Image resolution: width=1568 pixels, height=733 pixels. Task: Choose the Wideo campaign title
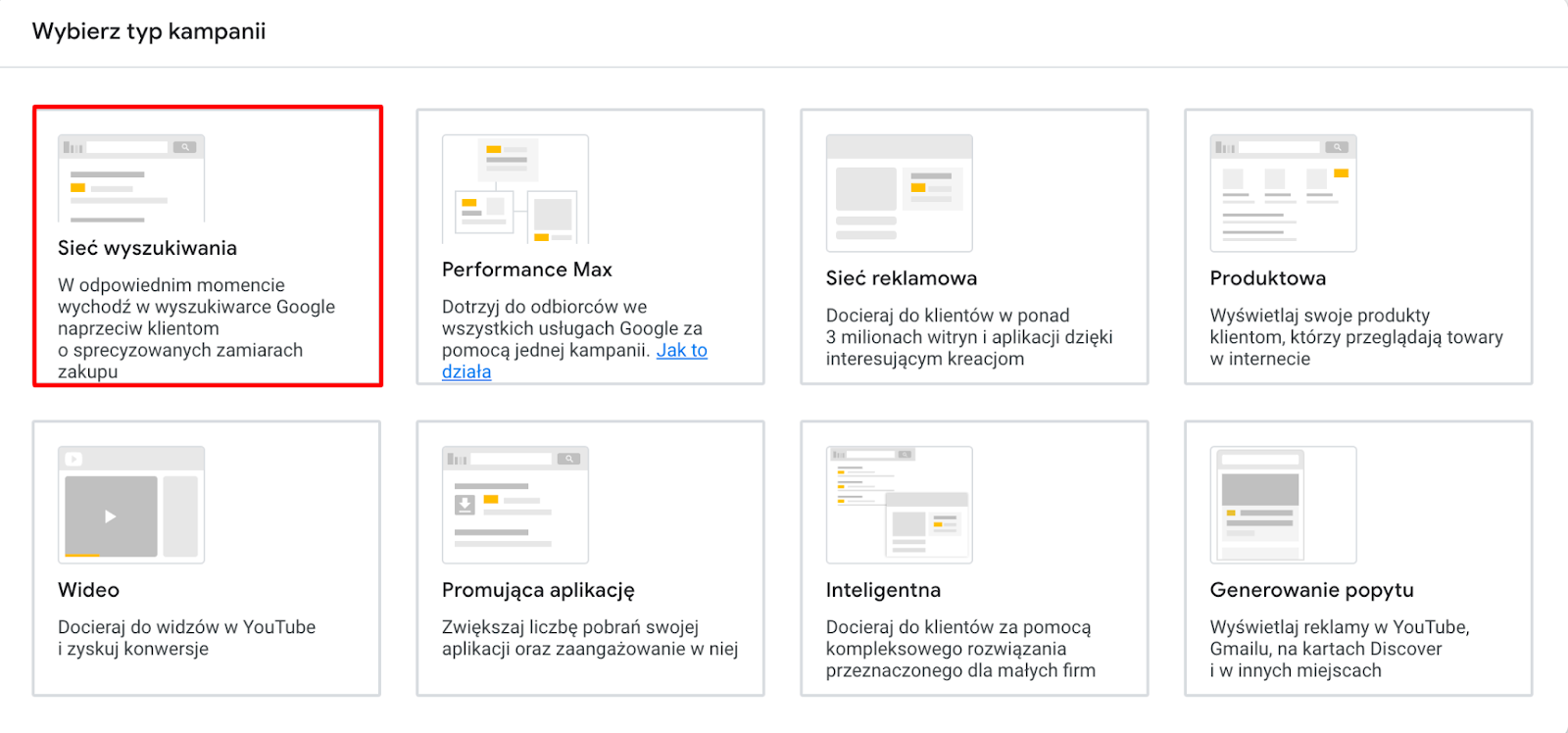pyautogui.click(x=88, y=590)
